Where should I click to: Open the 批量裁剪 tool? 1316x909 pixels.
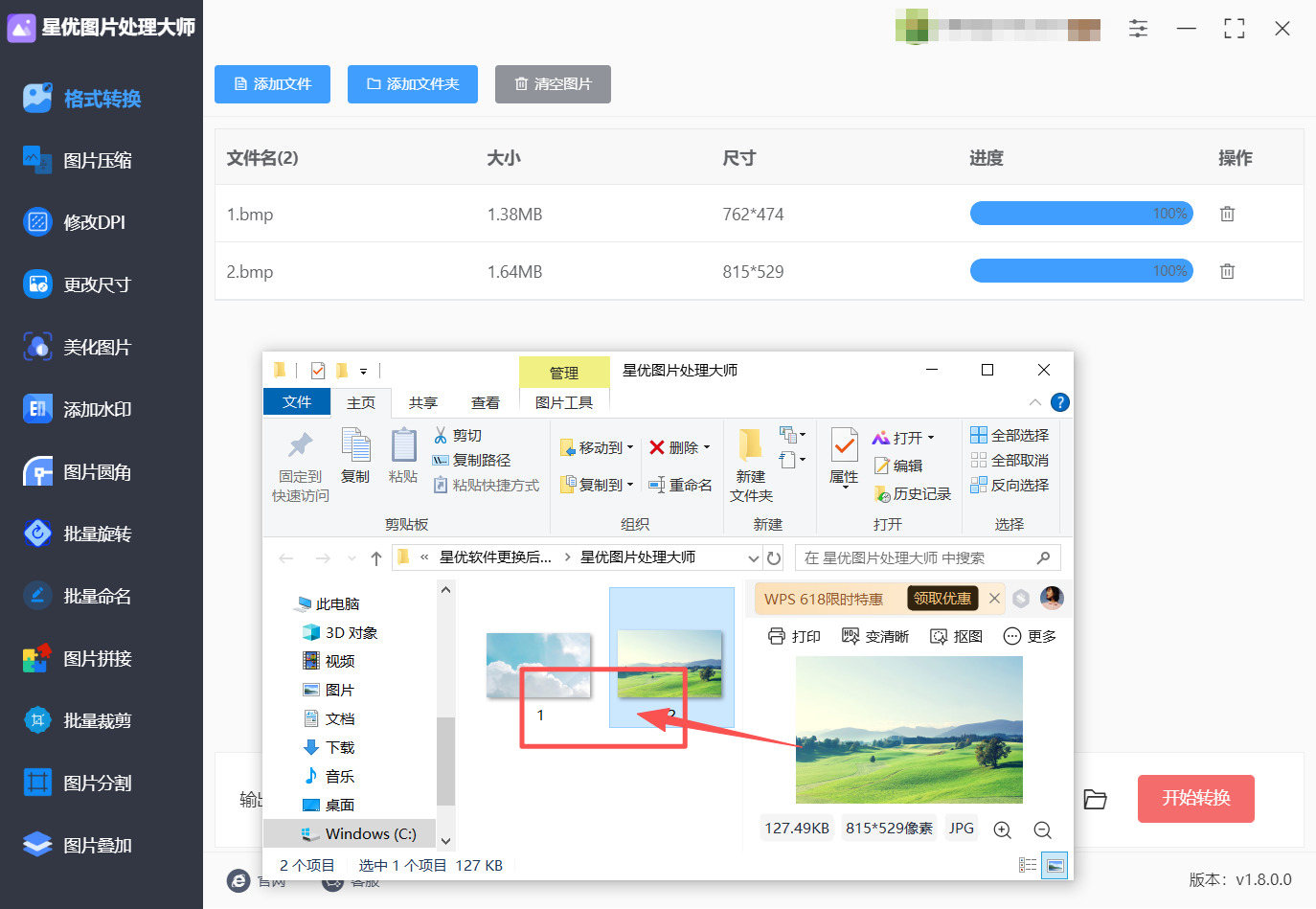tap(78, 720)
